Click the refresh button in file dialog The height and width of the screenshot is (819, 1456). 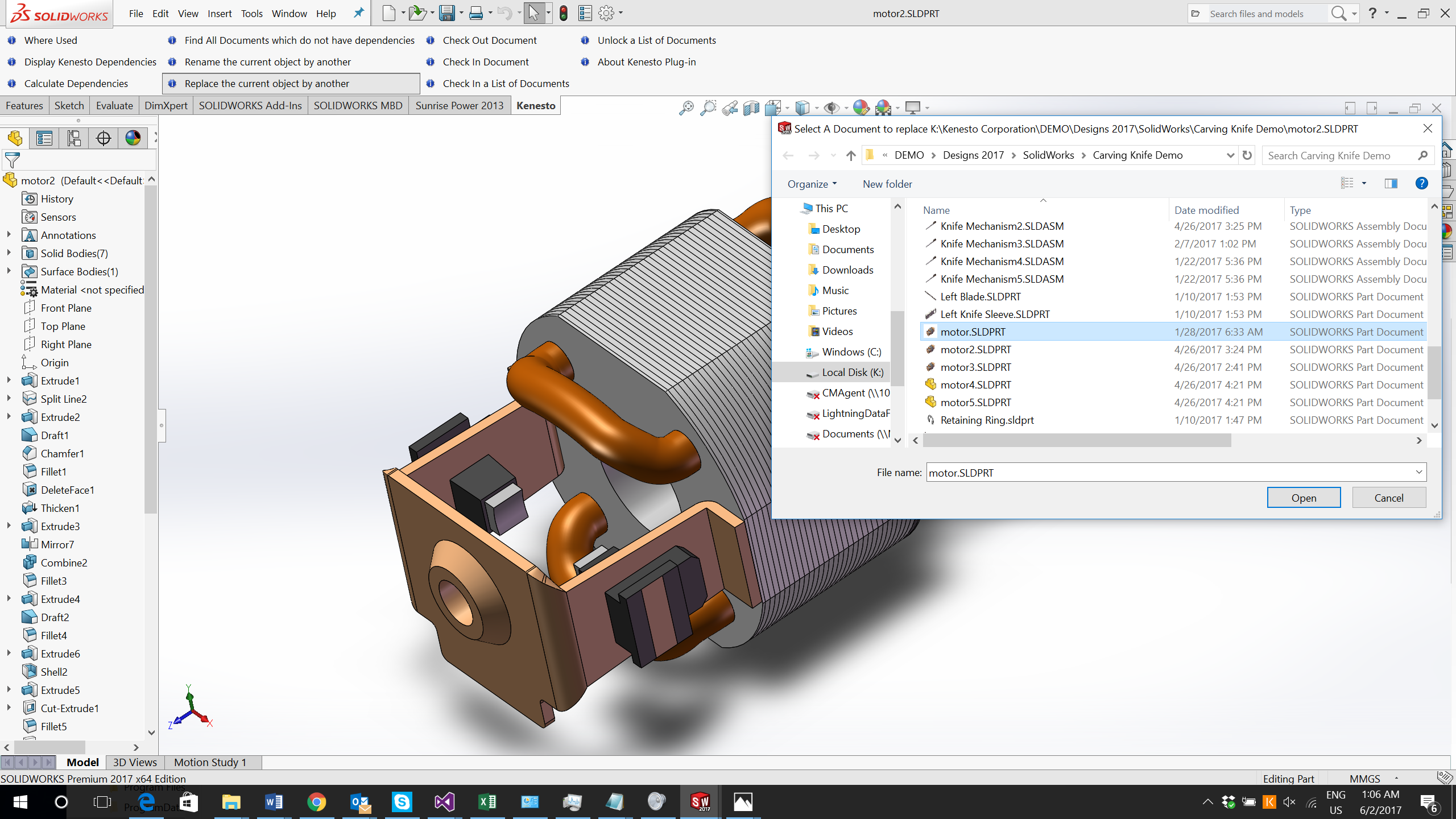click(1247, 155)
